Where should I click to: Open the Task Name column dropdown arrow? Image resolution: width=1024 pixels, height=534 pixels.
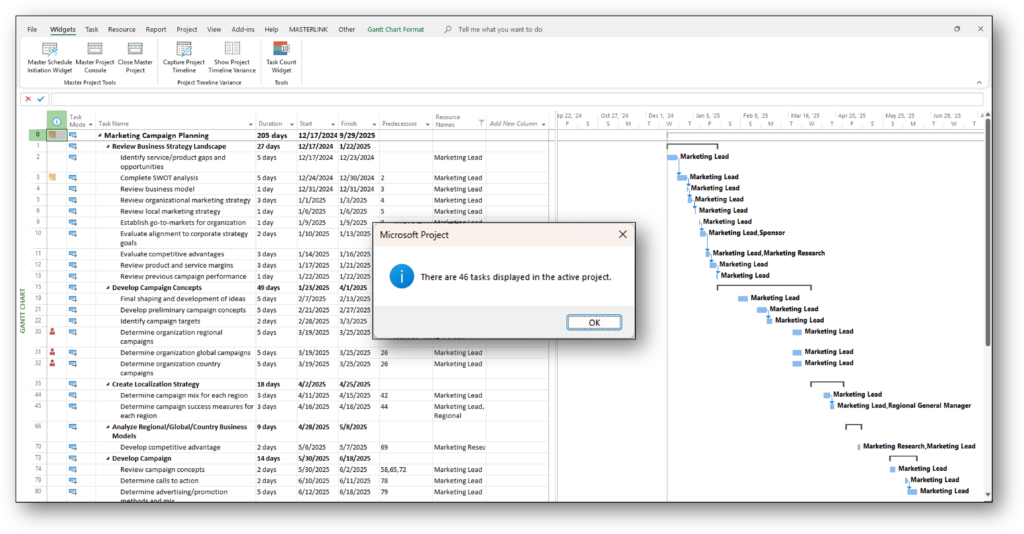click(250, 124)
